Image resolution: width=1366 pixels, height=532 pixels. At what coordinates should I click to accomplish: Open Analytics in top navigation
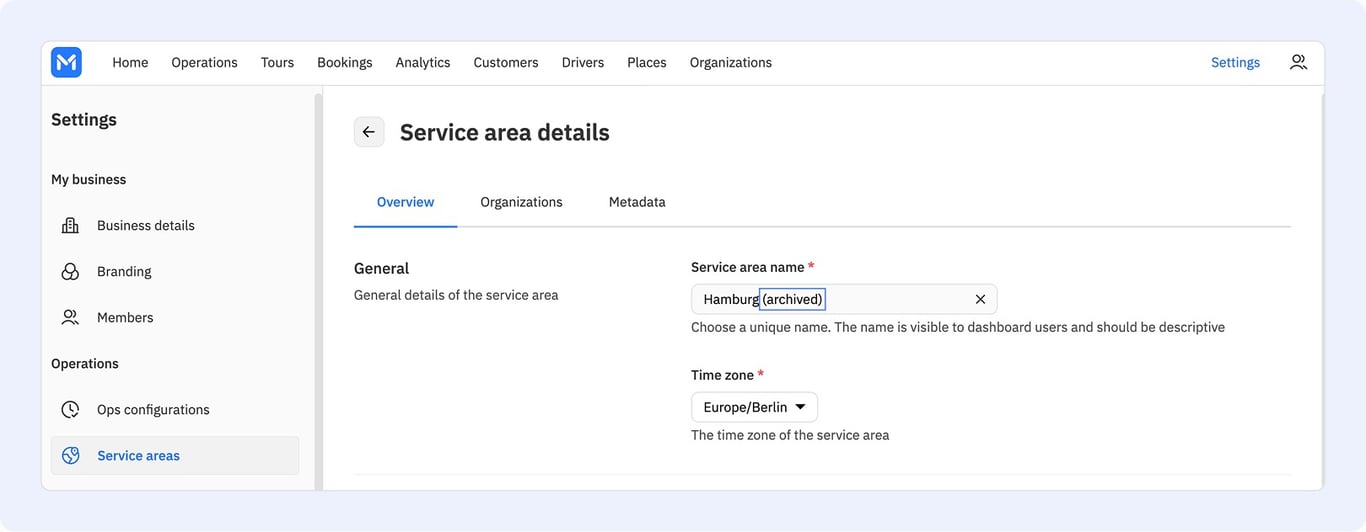point(423,62)
